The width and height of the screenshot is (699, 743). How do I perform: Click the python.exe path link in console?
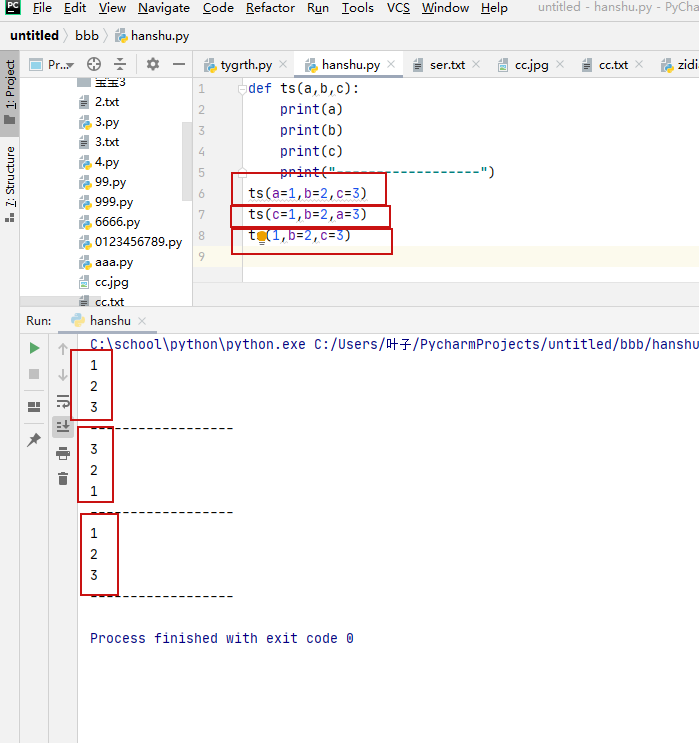pyautogui.click(x=198, y=344)
